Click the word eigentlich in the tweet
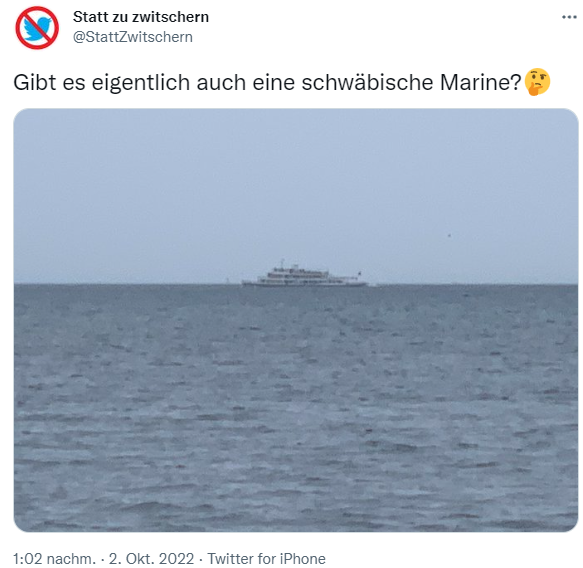 (141, 83)
